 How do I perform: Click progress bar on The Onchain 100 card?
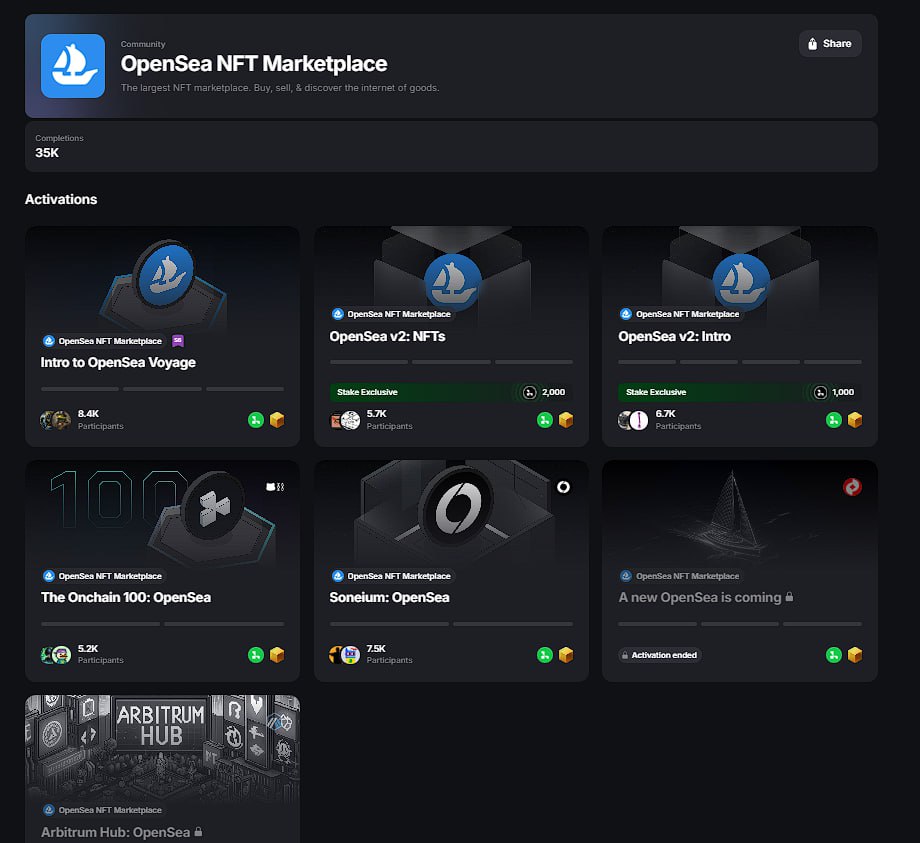click(163, 624)
